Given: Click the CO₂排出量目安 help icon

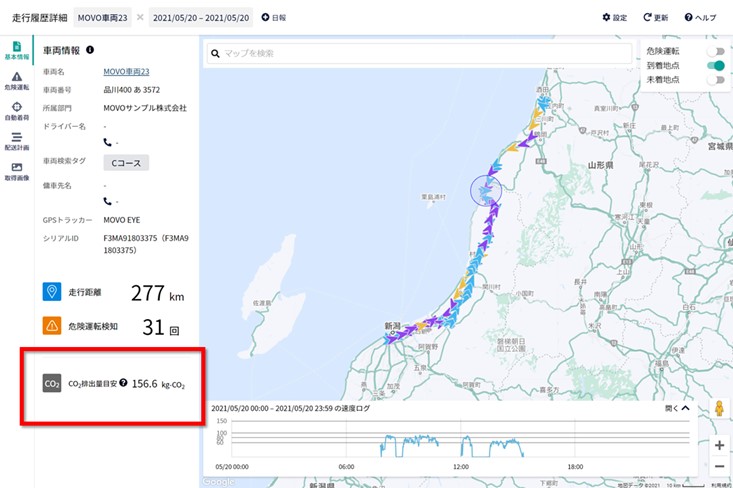Looking at the screenshot, I should 123,383.
